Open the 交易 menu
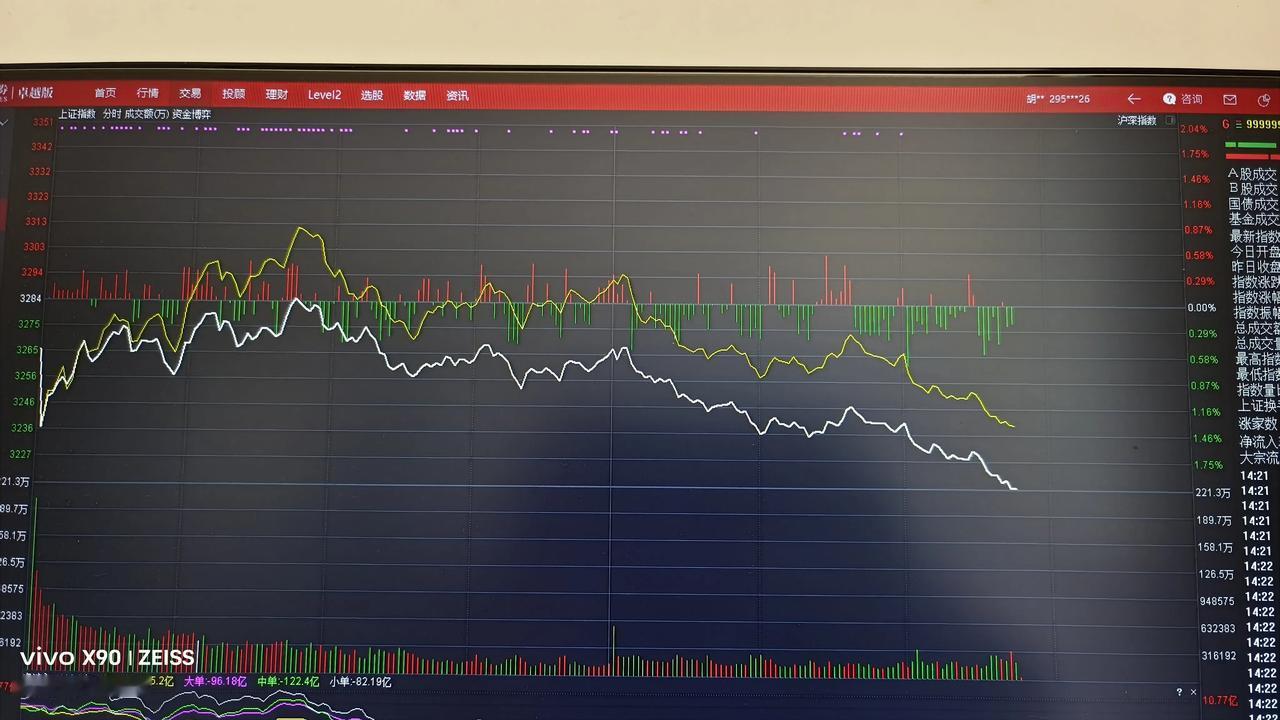Image resolution: width=1280 pixels, height=720 pixels. 190,94
